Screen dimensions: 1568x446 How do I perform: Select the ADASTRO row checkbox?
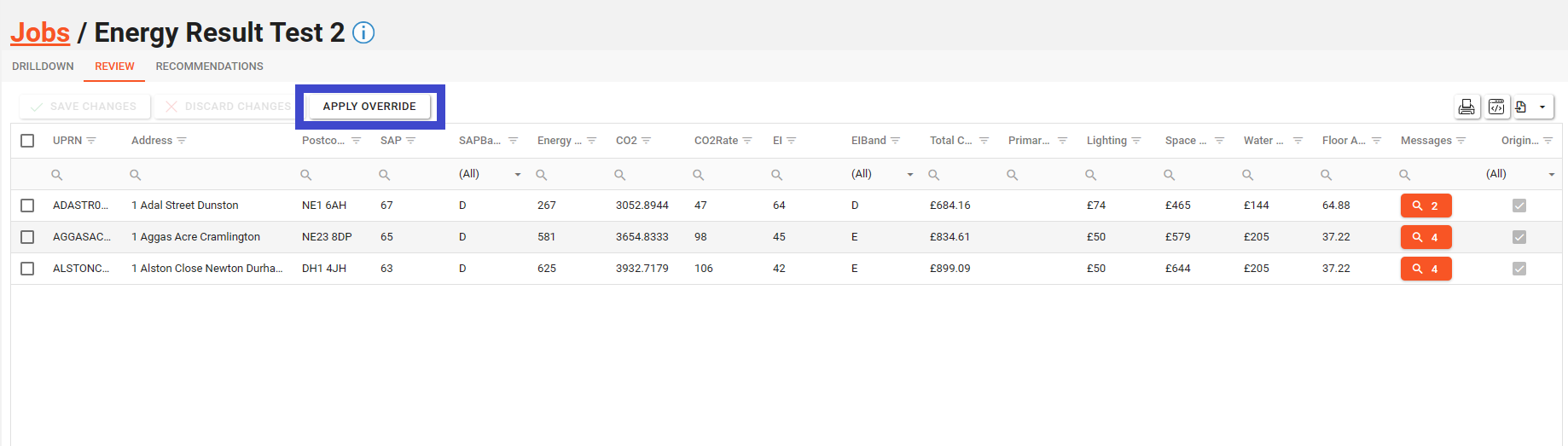tap(27, 206)
